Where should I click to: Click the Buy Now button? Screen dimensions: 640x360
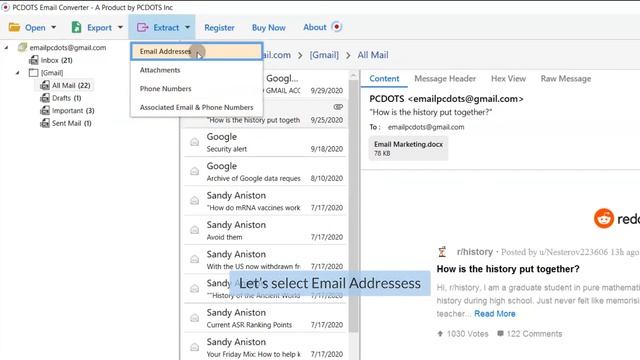269,28
